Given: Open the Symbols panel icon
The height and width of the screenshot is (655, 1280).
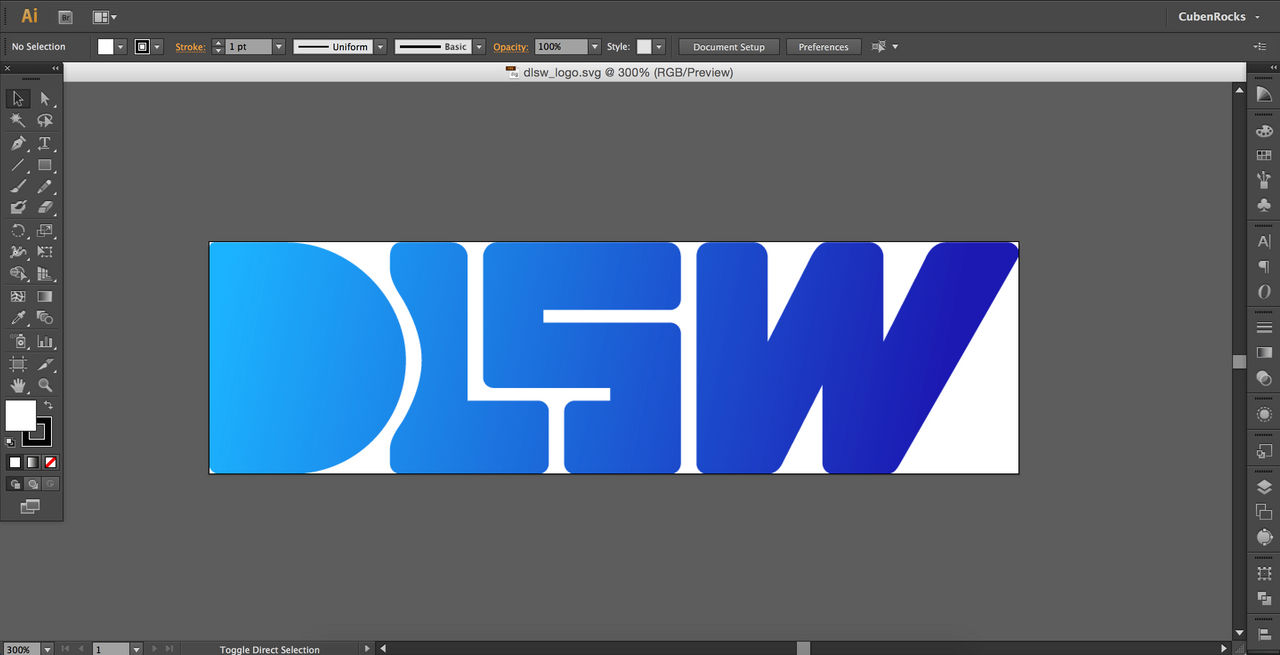Looking at the screenshot, I should coord(1264,205).
